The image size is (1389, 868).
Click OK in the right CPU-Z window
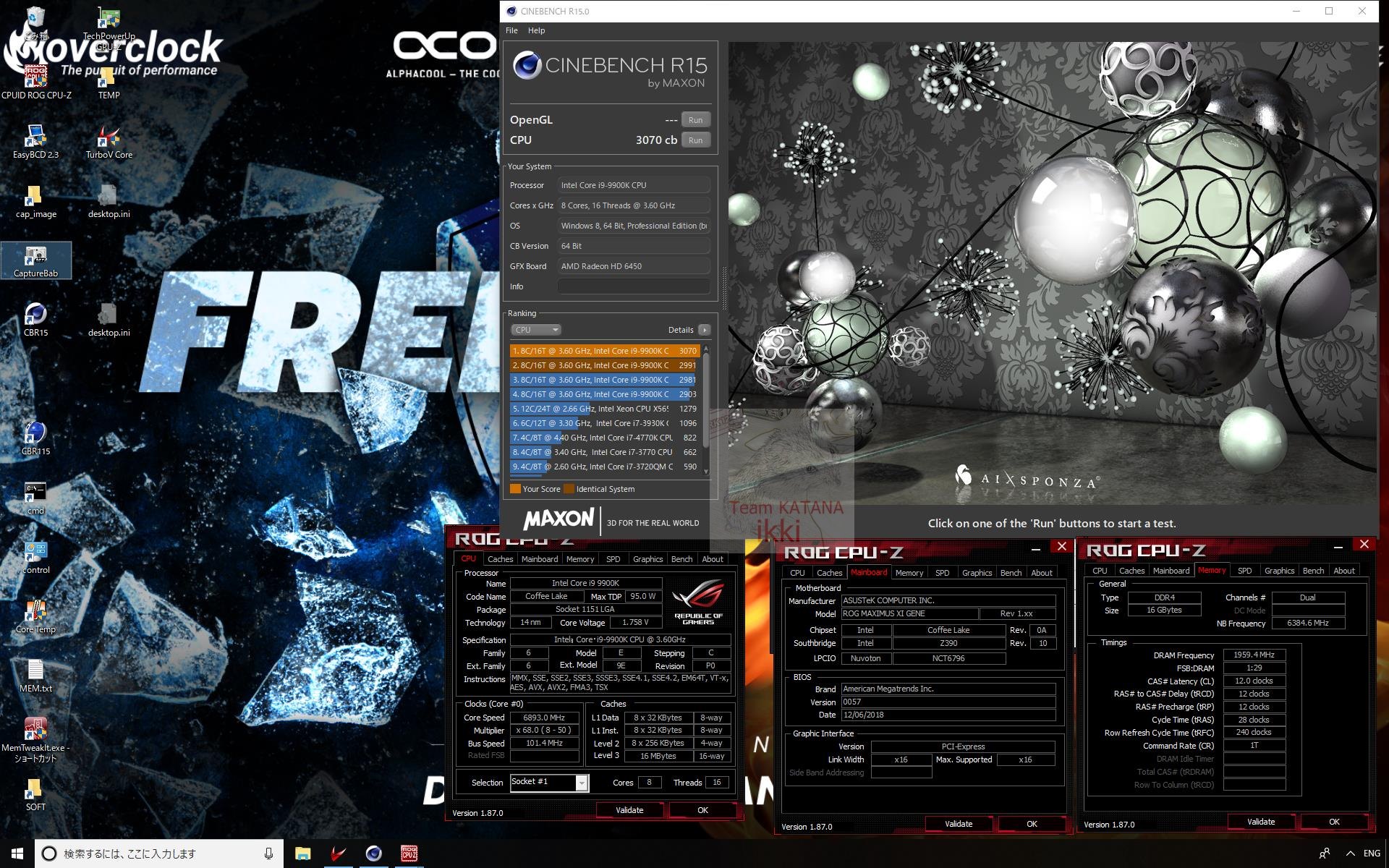[x=1334, y=822]
